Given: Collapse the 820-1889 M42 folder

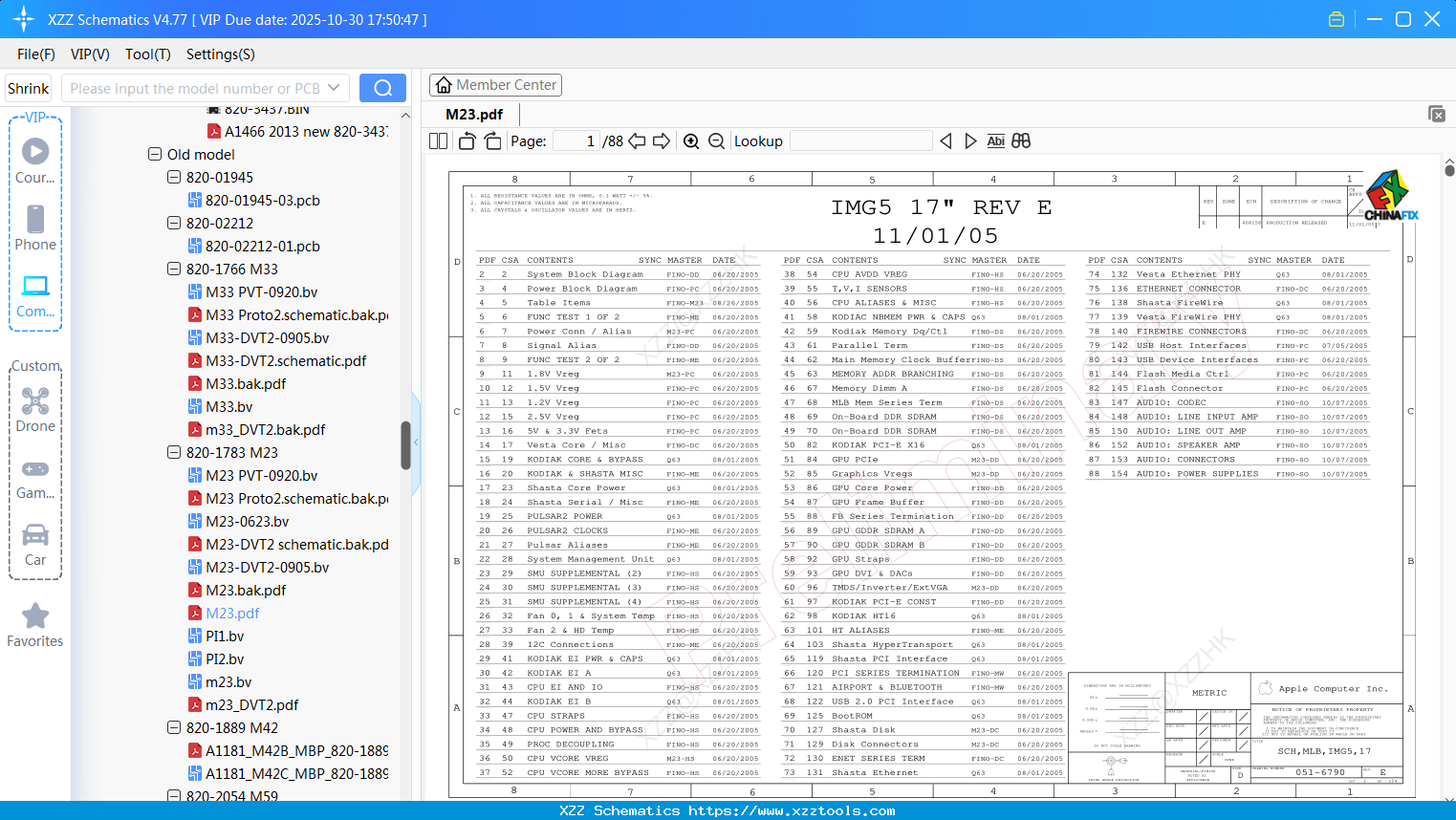Looking at the screenshot, I should 174,727.
